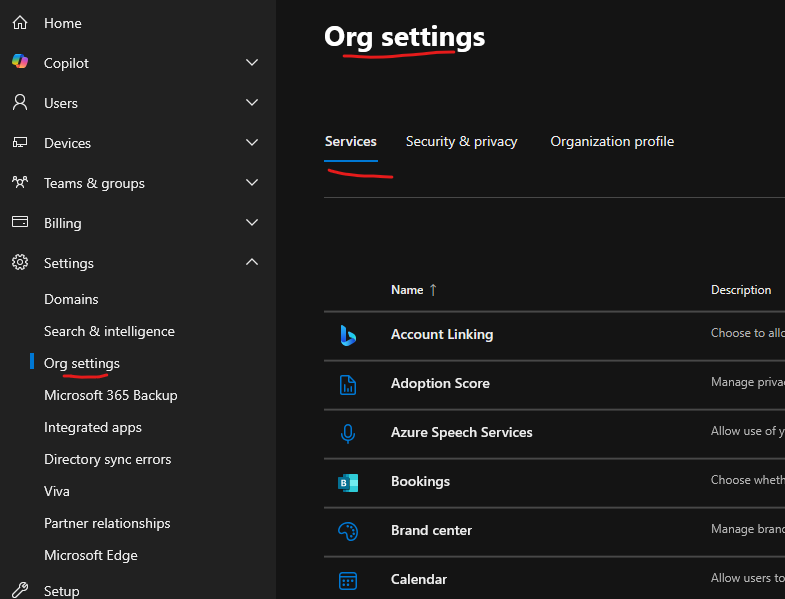The height and width of the screenshot is (599, 785).
Task: Open Teams & groups navigation item
Action: 94,183
